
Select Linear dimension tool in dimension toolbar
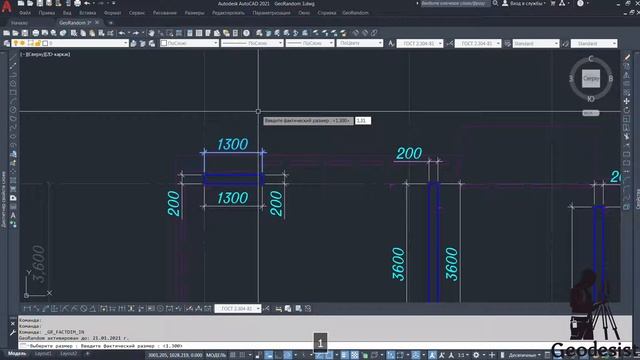[27, 309]
